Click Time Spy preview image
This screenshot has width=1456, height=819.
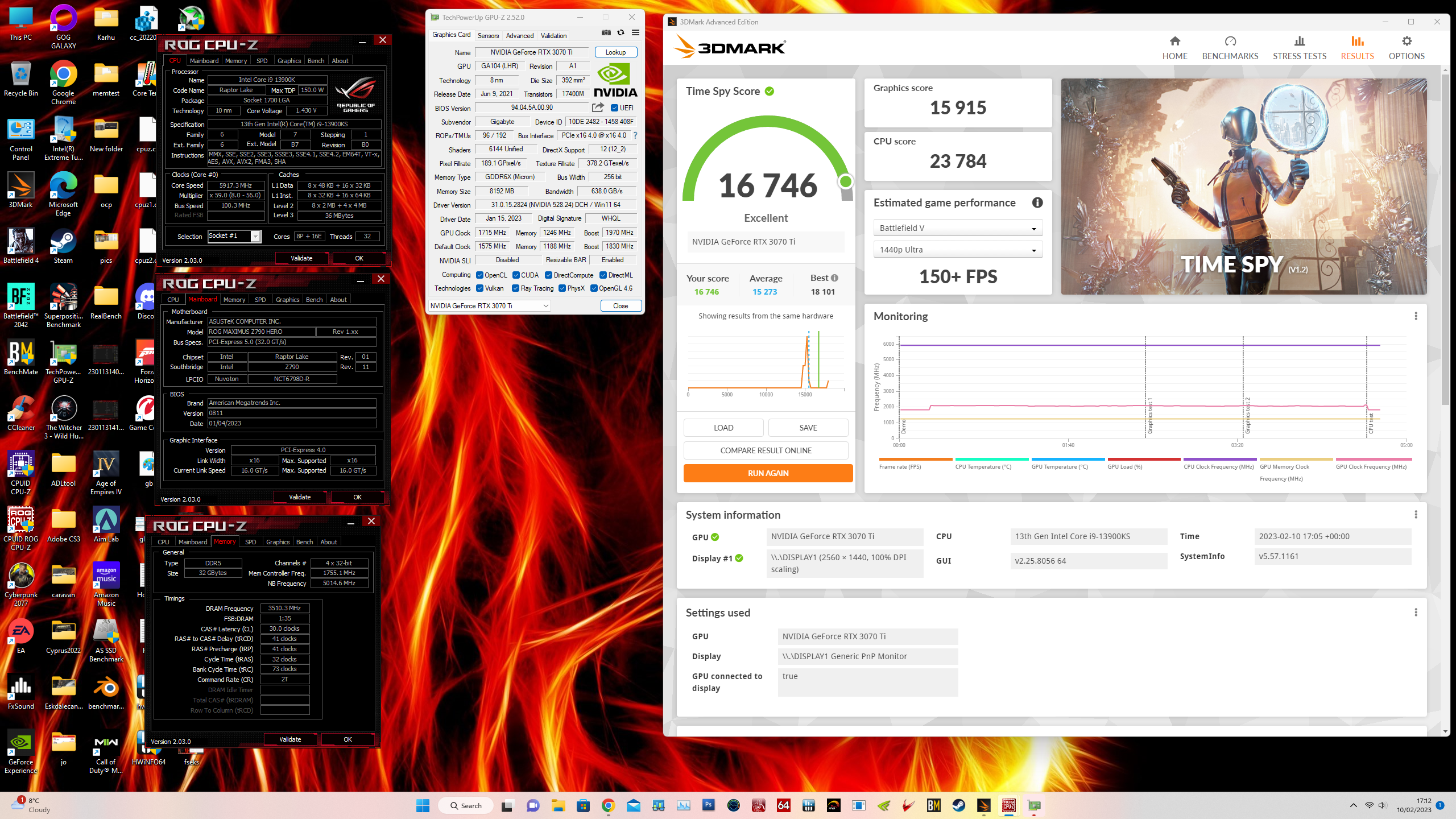click(x=1244, y=187)
